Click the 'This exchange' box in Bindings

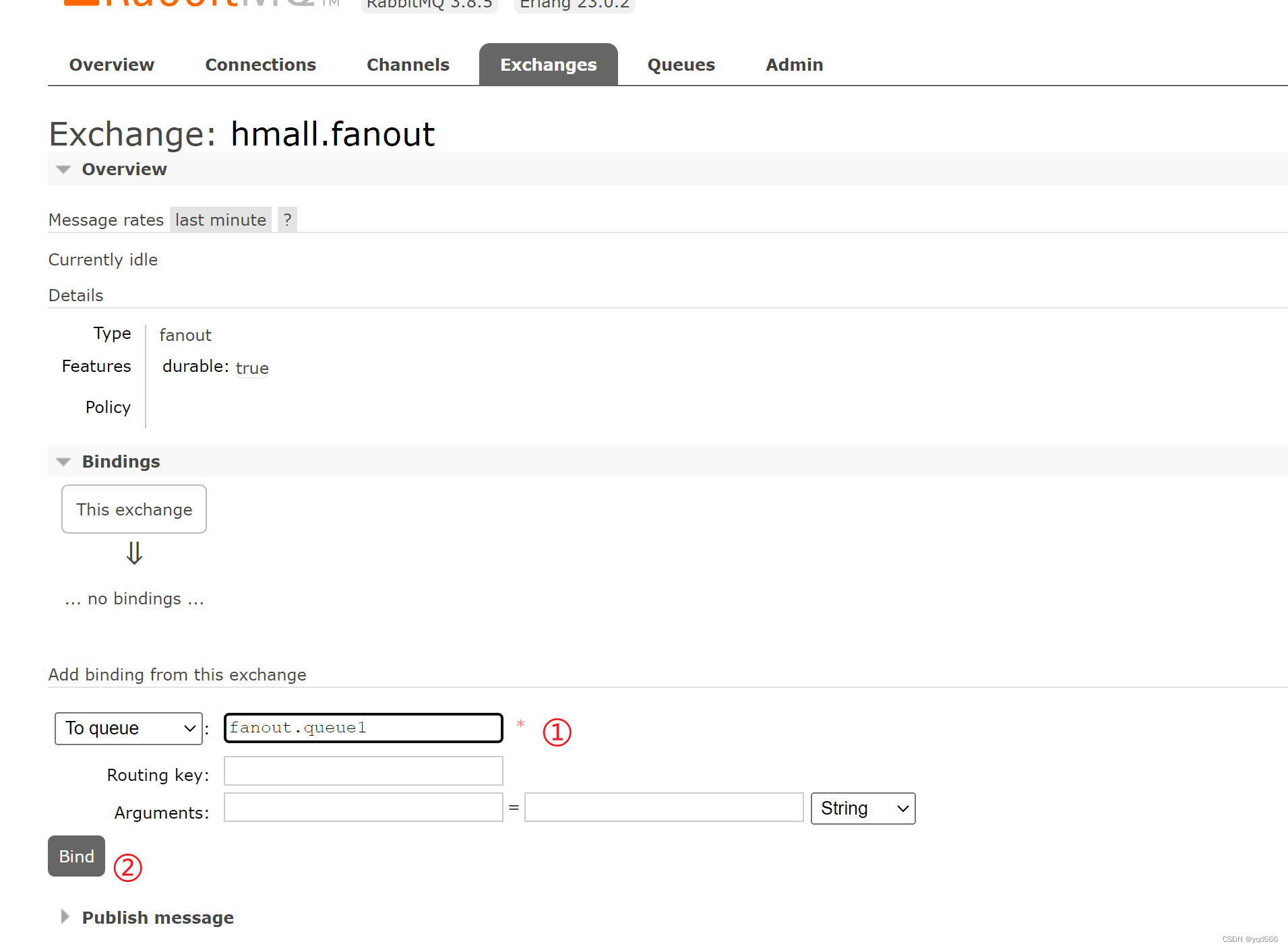[134, 509]
